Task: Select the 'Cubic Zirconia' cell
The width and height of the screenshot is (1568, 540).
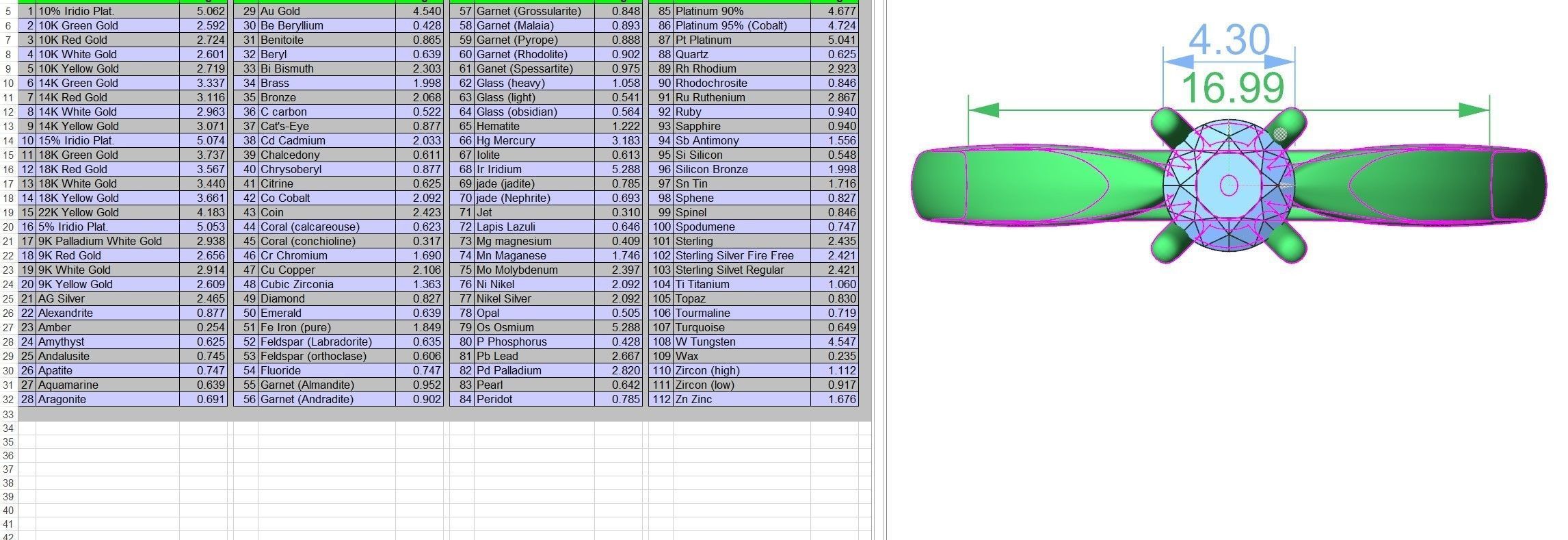Action: coord(327,284)
